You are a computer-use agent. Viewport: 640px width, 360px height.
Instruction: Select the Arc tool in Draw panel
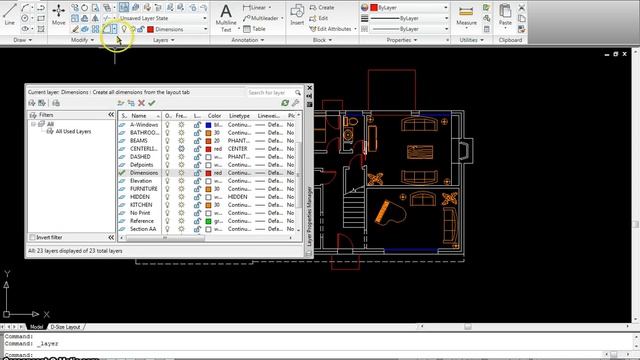click(x=25, y=7)
